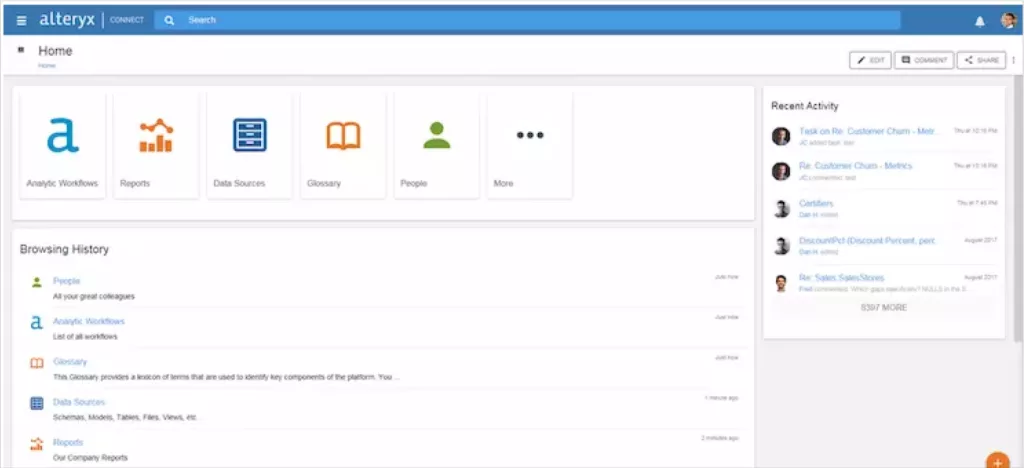Click avatar beside 'Task on Re: Customer Churn'
The width and height of the screenshot is (1024, 468).
point(781,136)
